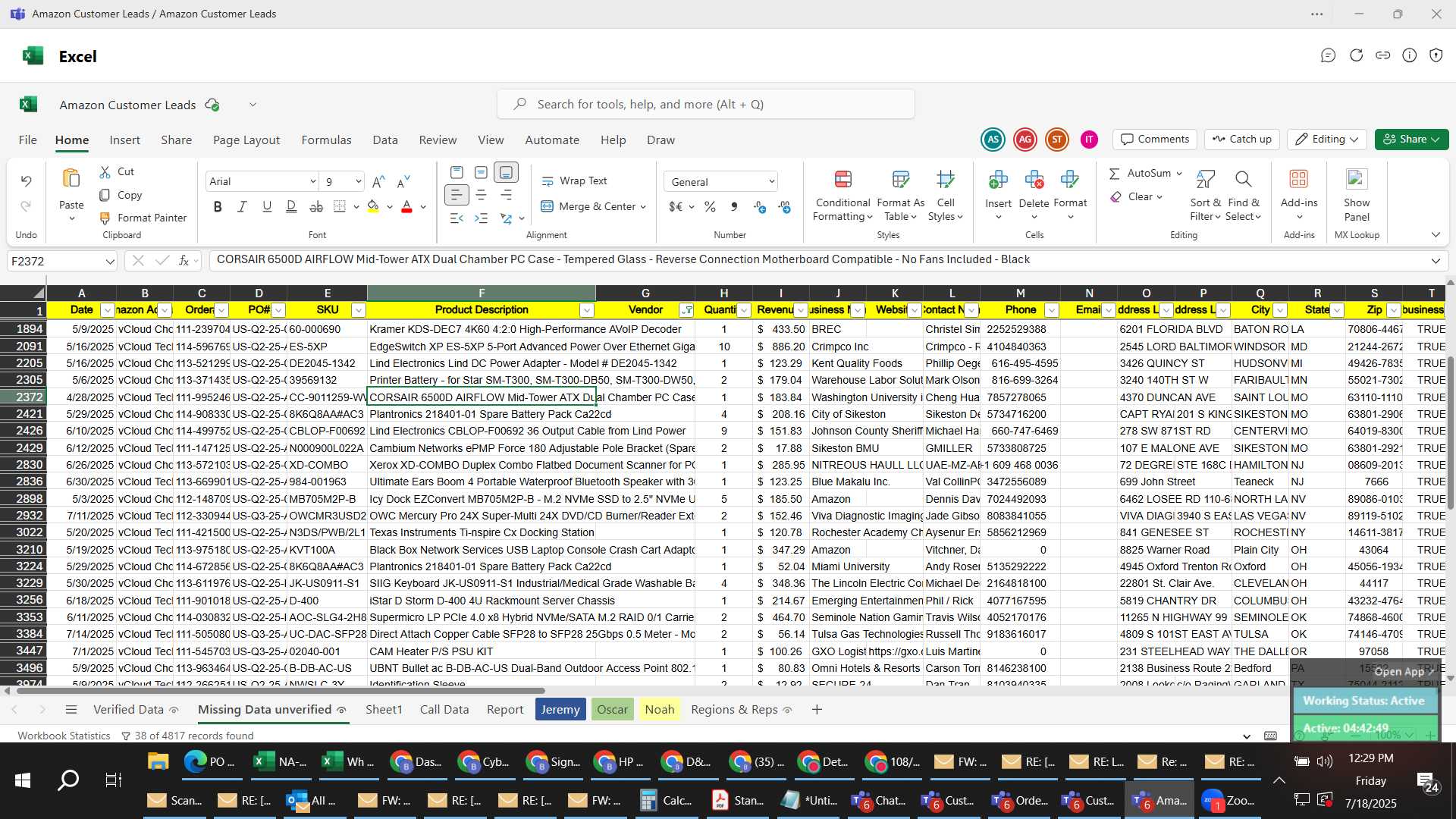The height and width of the screenshot is (819, 1456).
Task: Open fill color dropdown arrow
Action: click(390, 207)
